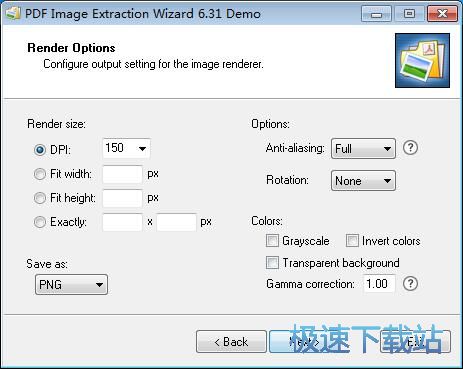The image size is (463, 369).
Task: Click the Exit button
Action: [x=415, y=341]
